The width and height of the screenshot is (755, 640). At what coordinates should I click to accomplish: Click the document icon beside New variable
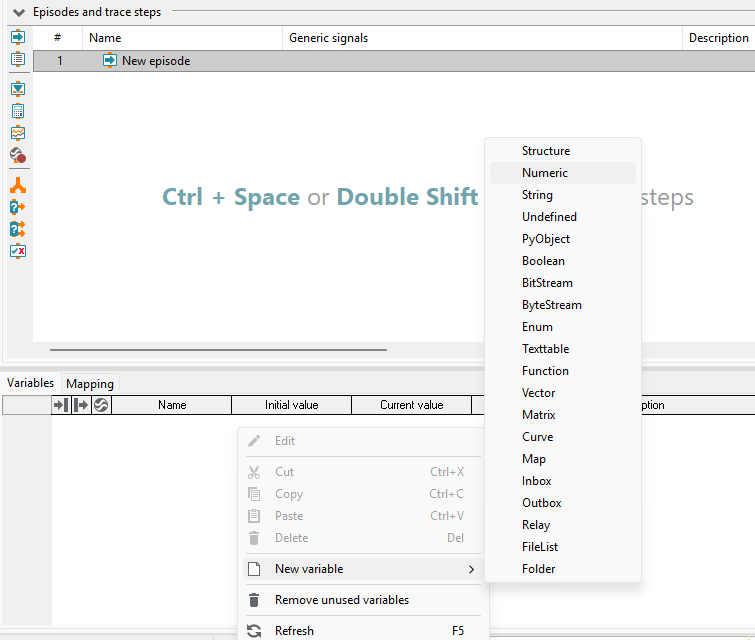[x=254, y=569]
